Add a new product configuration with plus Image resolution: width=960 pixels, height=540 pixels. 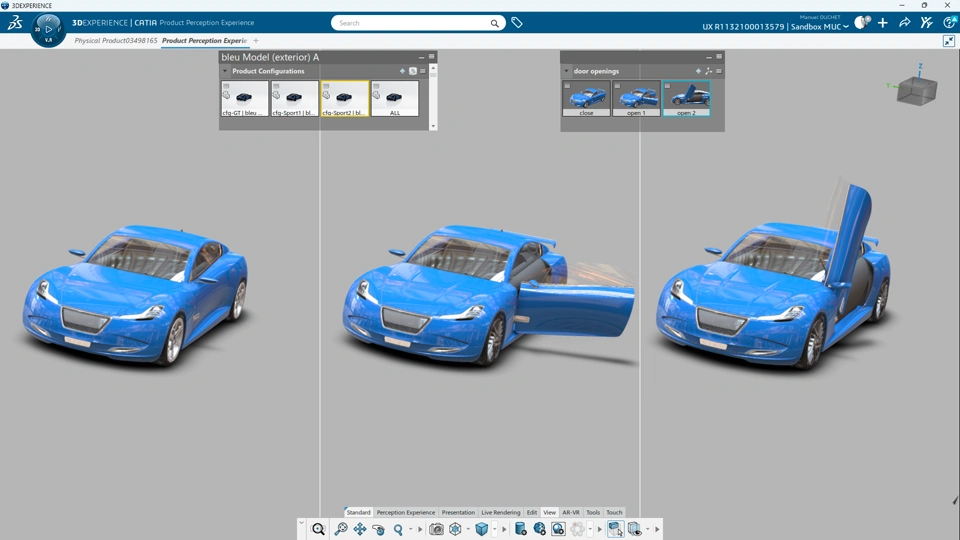[x=402, y=71]
